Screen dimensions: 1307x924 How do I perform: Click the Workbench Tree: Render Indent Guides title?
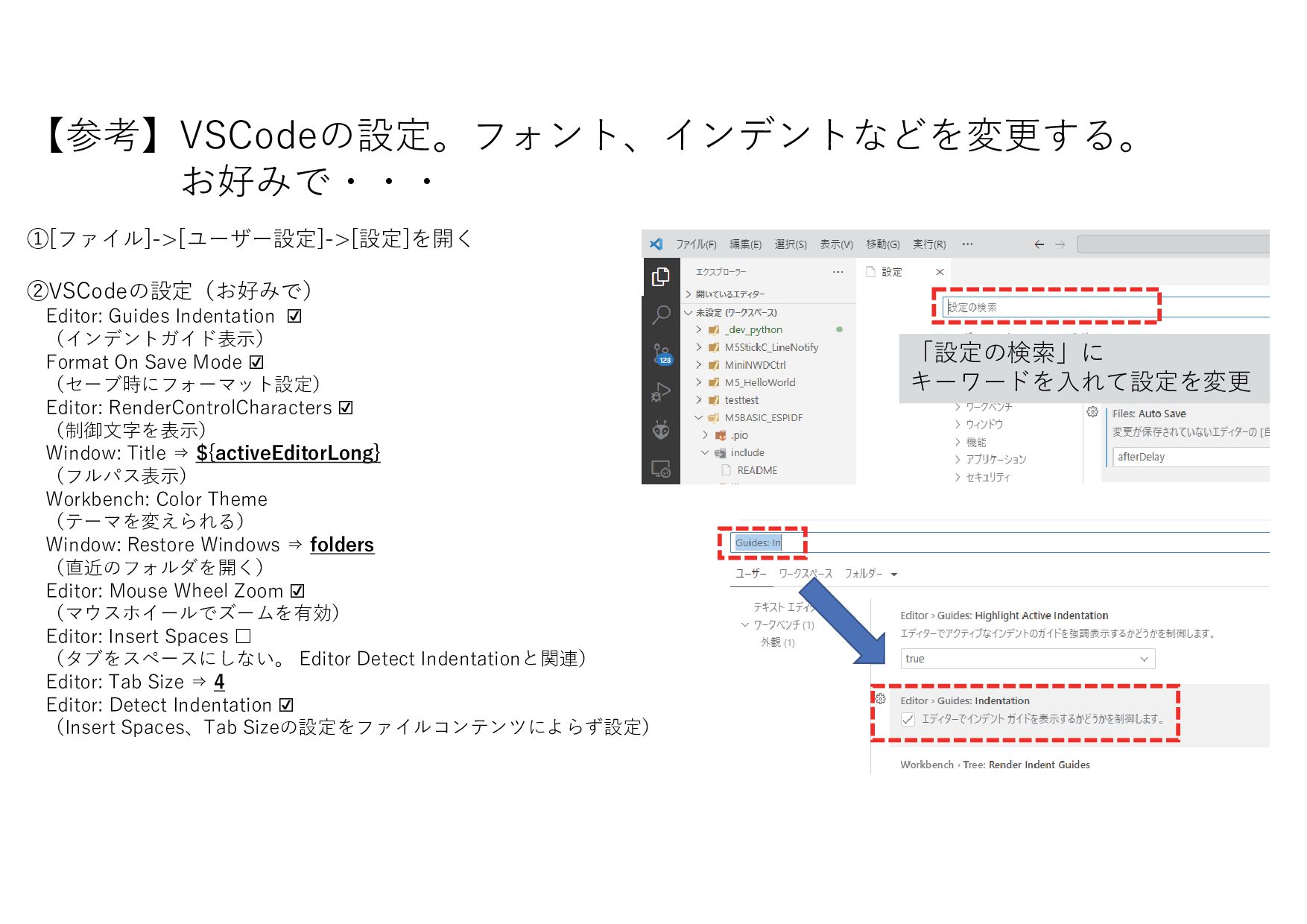pyautogui.click(x=995, y=765)
